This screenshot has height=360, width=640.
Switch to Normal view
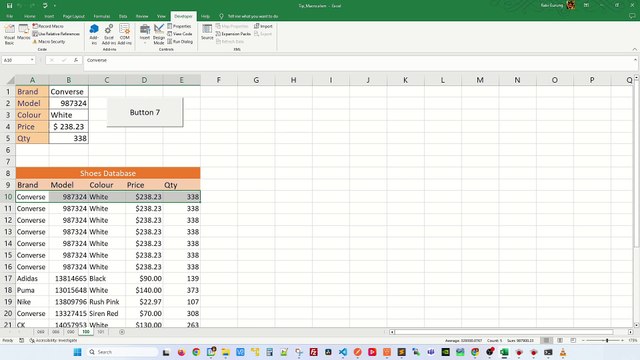click(546, 340)
